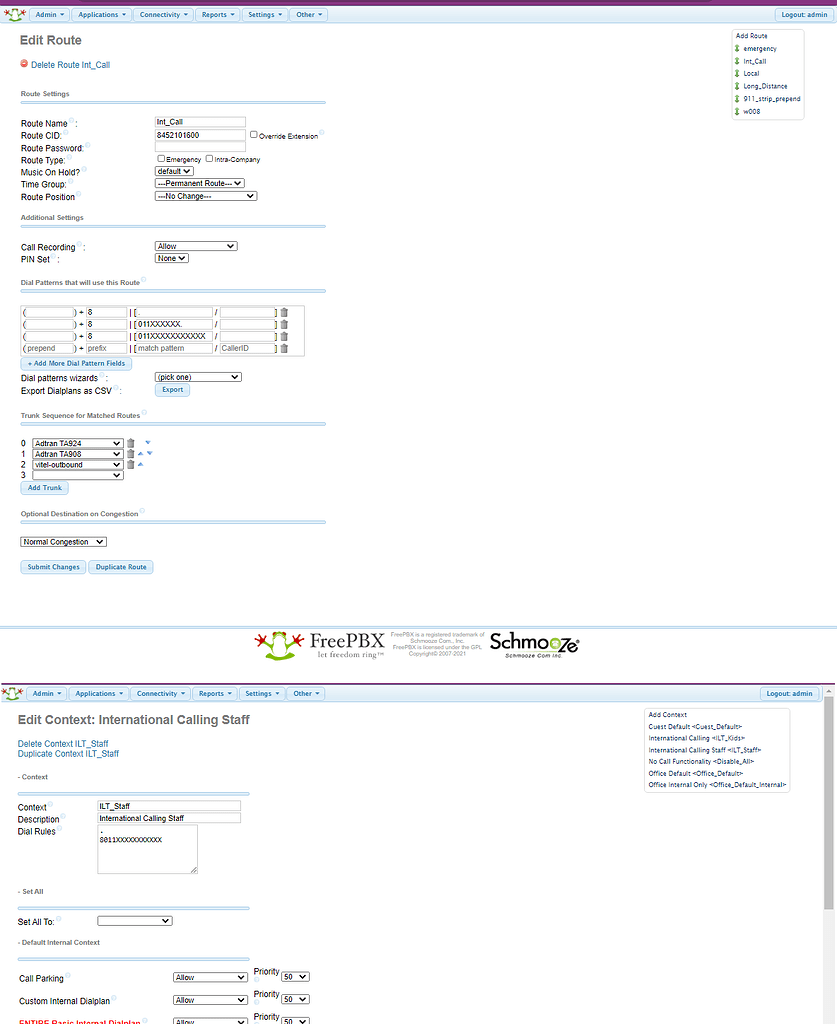
Task: Click the red Delete Route Int_Call icon
Action: pyautogui.click(x=24, y=64)
